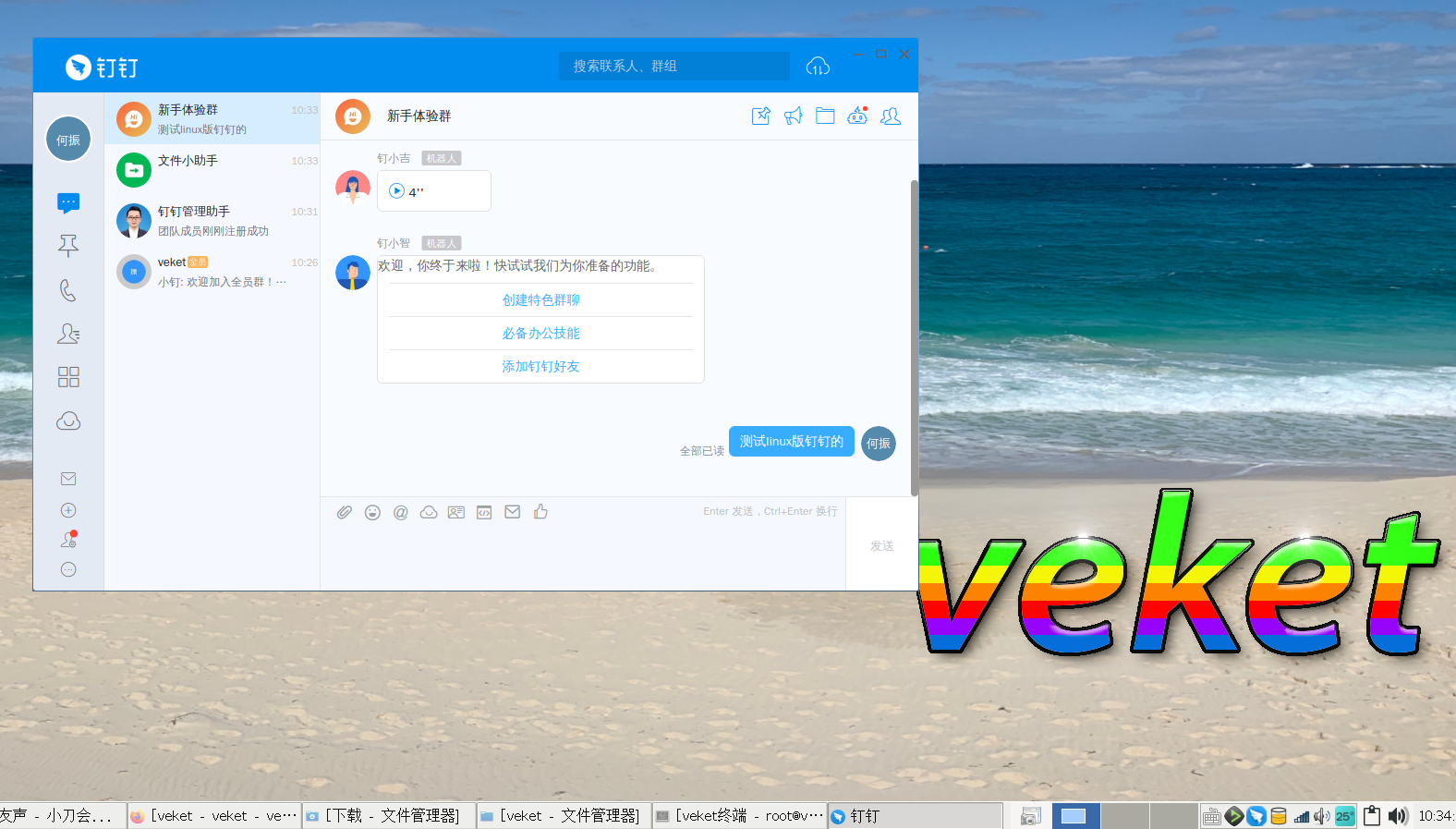This screenshot has width=1456, height=829.
Task: Click the clipboard icon in system tray
Action: (x=1372, y=816)
